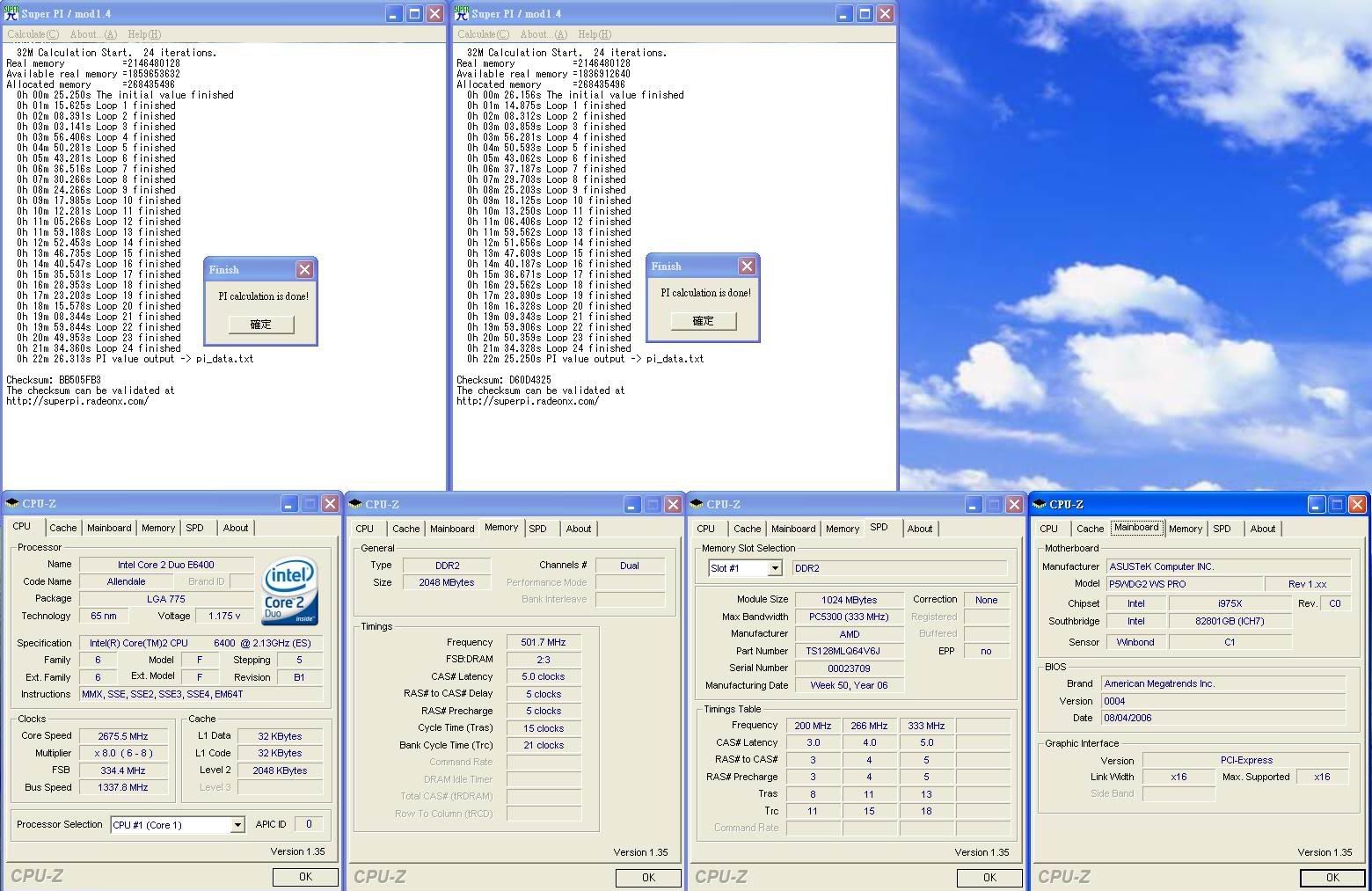Select Cache tab in CPU-Z SPD window
Screen dimensions: 1372x891
(747, 529)
